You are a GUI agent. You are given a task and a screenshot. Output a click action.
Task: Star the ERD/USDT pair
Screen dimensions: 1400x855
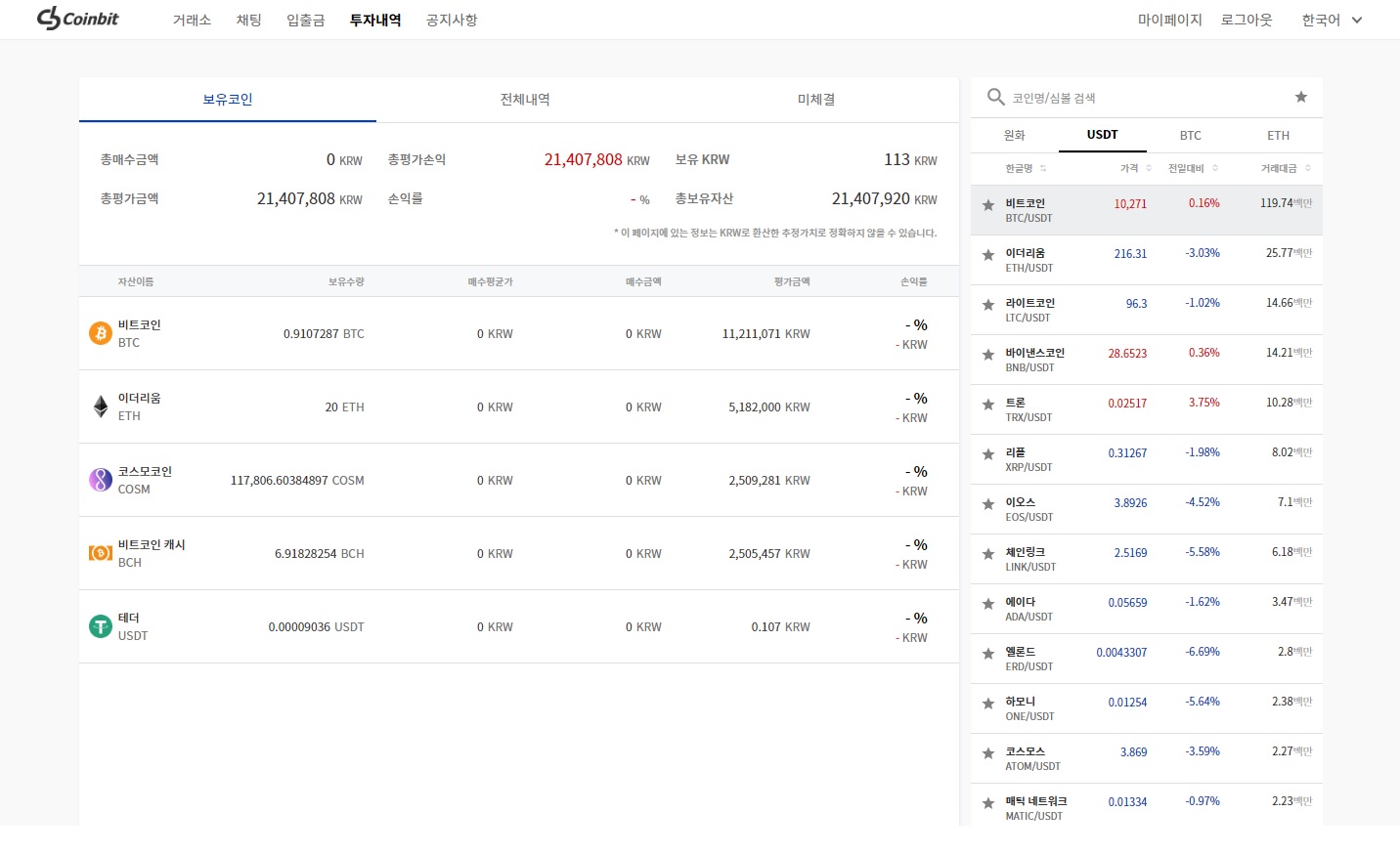coord(987,654)
